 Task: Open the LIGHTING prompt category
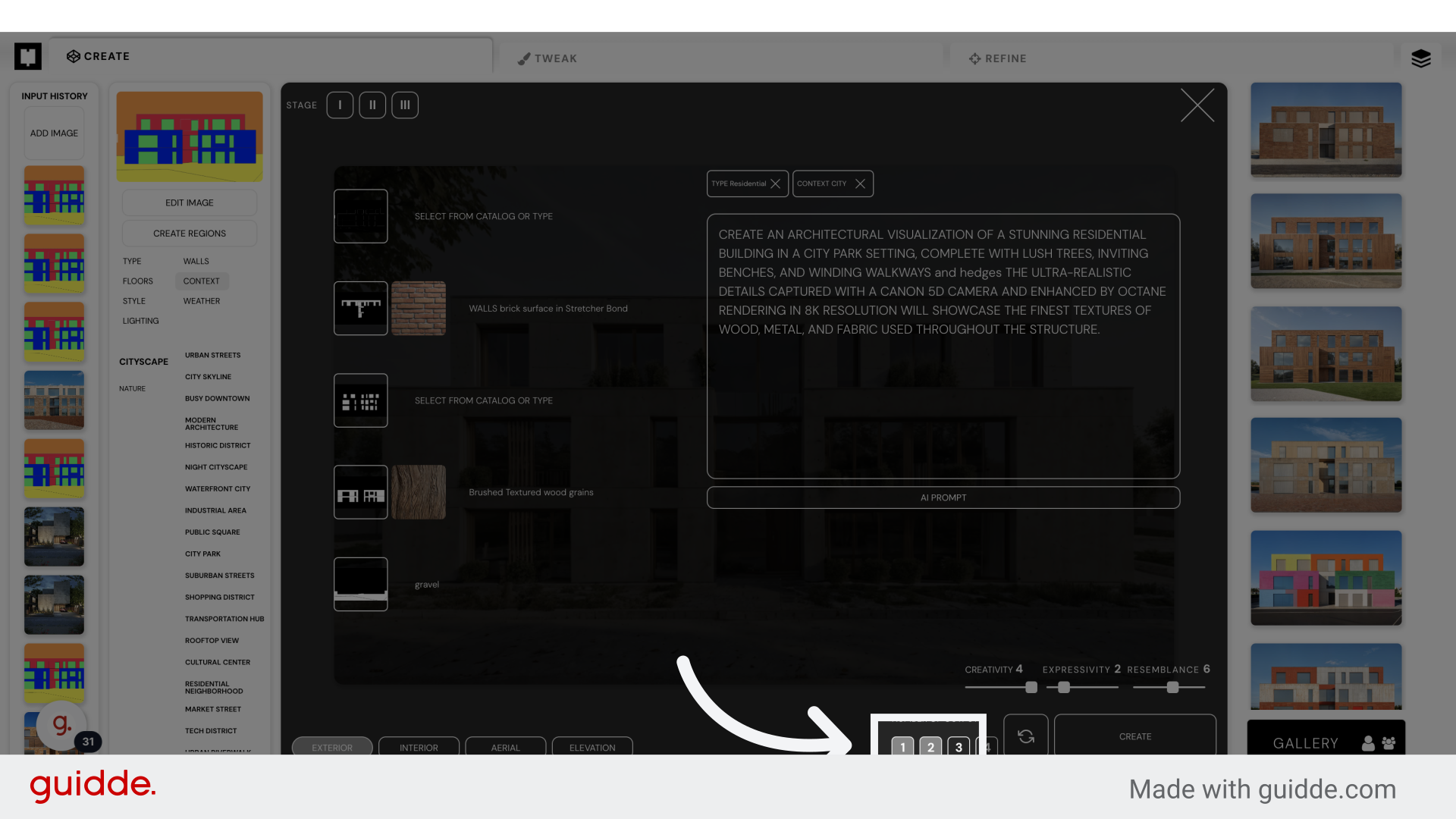point(141,321)
